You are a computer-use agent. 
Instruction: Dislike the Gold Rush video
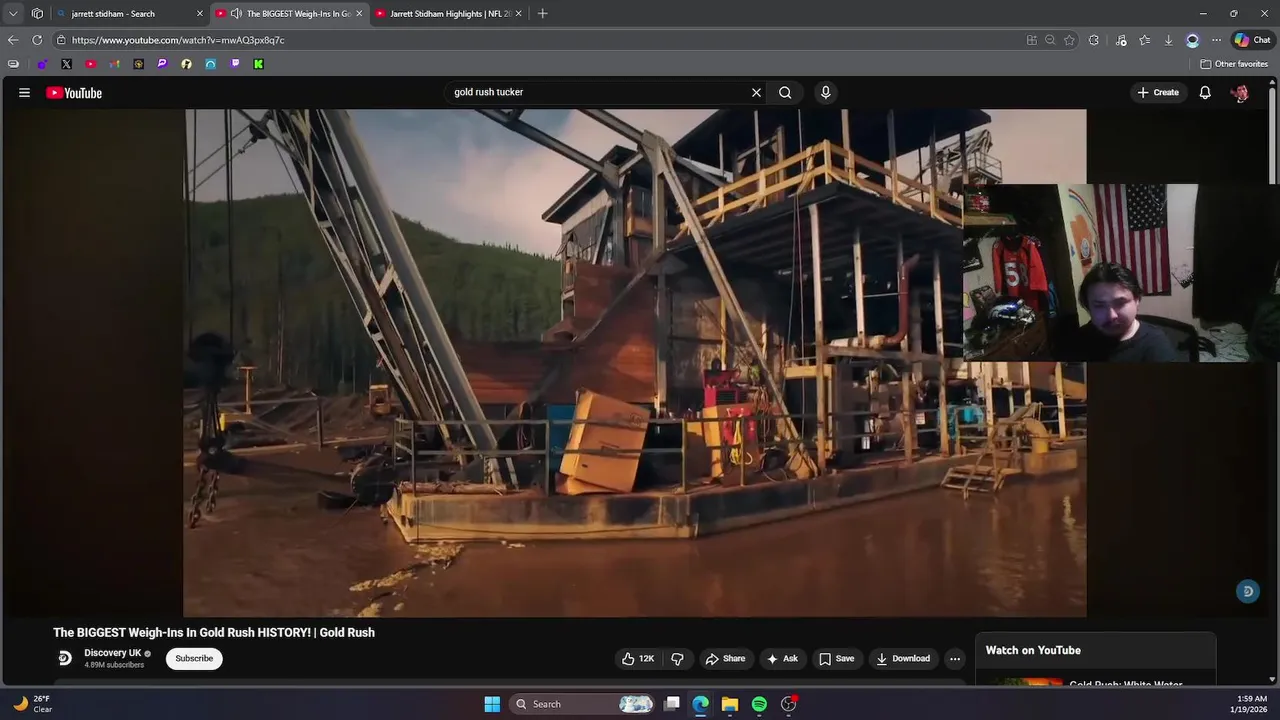pyautogui.click(x=677, y=658)
